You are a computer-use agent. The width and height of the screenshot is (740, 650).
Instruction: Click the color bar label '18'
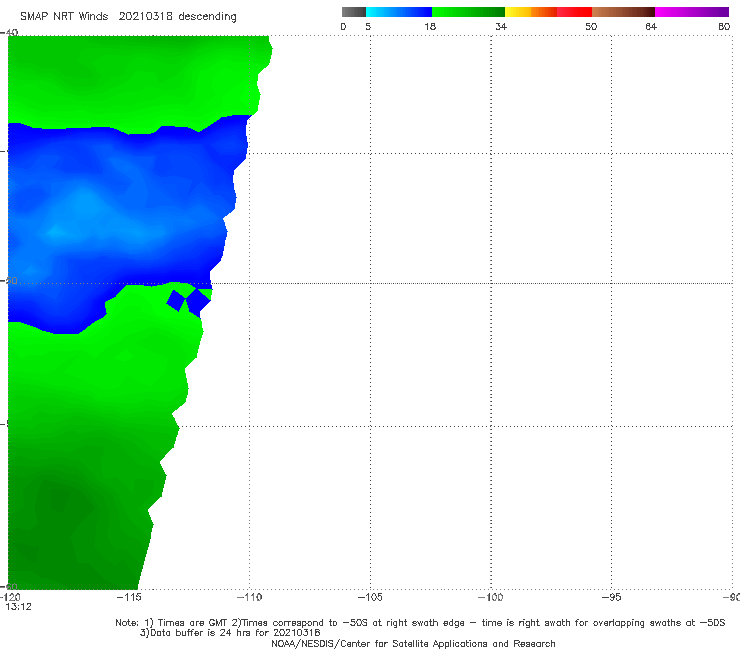(x=430, y=26)
